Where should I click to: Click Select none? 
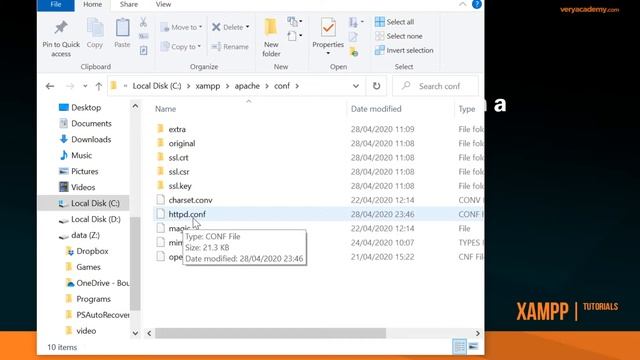click(x=398, y=36)
